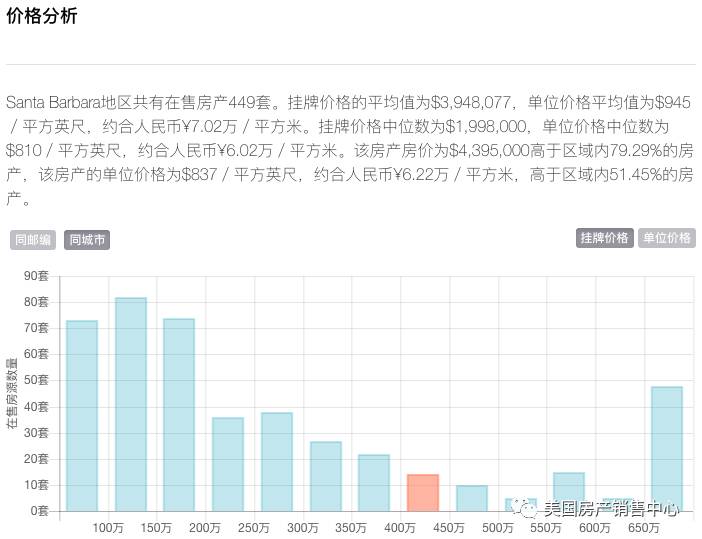Click the bar between 150万 and 200万
Screen dimensions: 702x539
[179, 415]
